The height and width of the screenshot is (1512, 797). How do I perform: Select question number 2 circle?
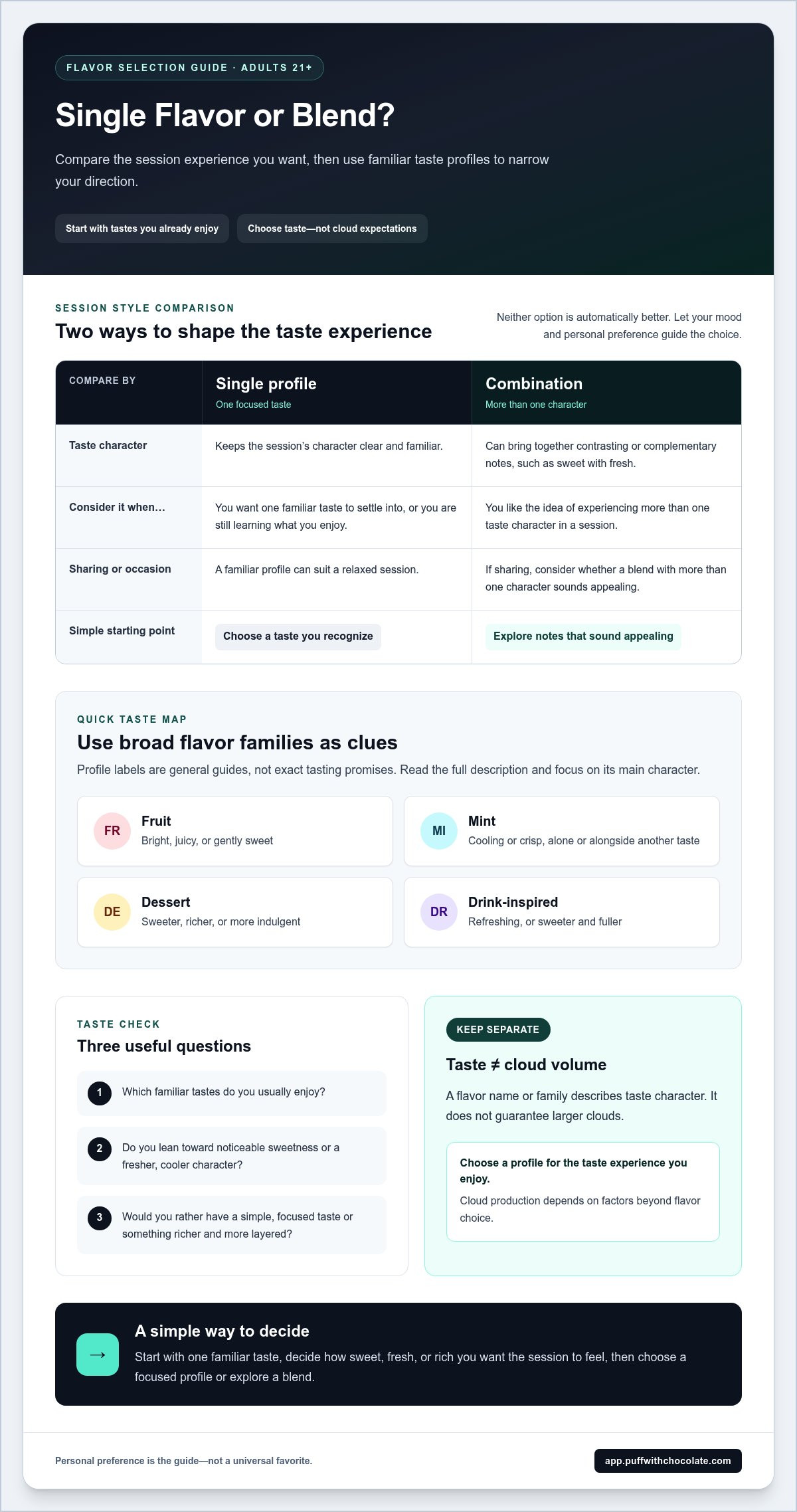click(x=100, y=1149)
